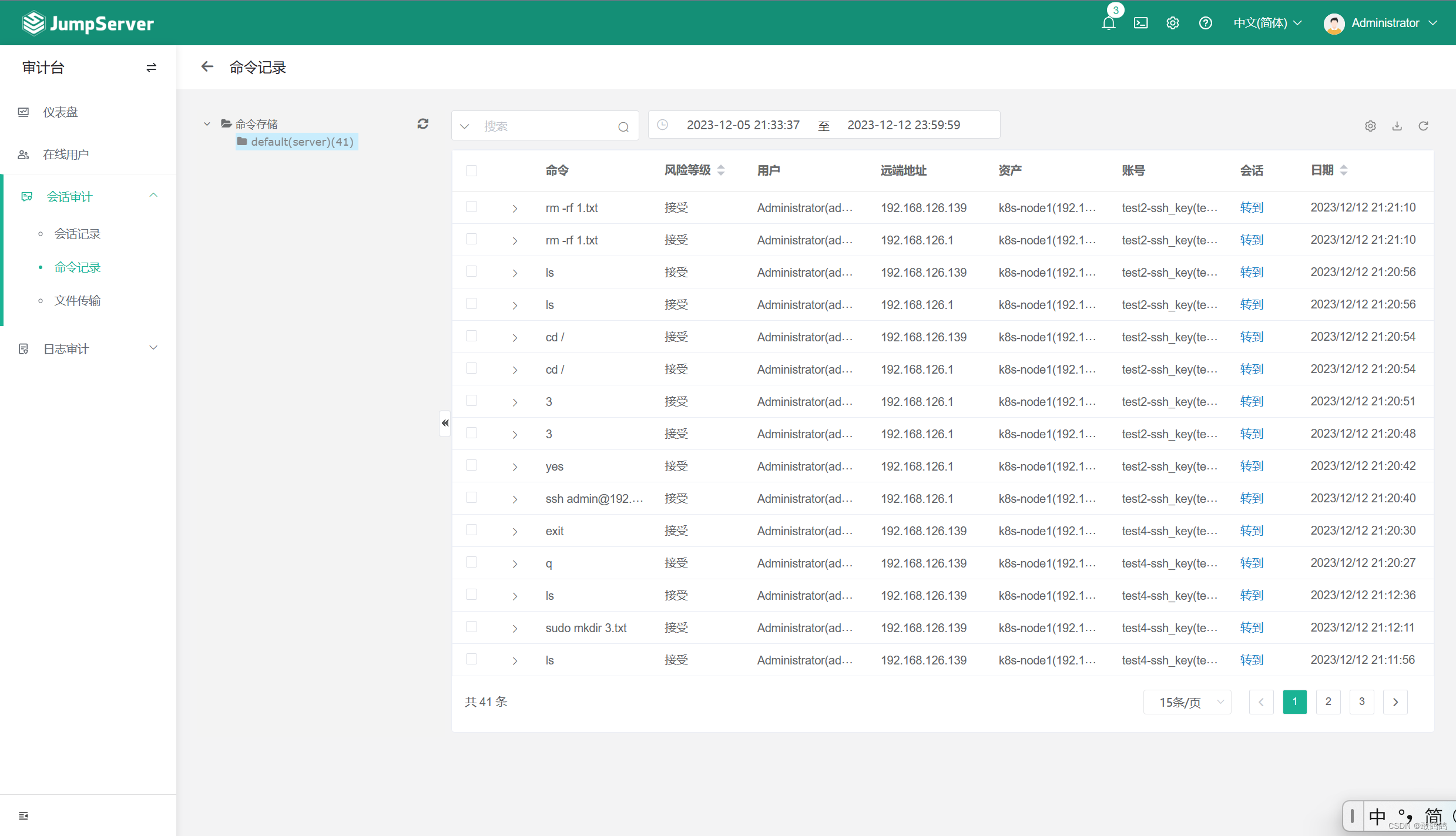This screenshot has height=836, width=1456.
Task: Open table column settings gear
Action: pyautogui.click(x=1370, y=126)
